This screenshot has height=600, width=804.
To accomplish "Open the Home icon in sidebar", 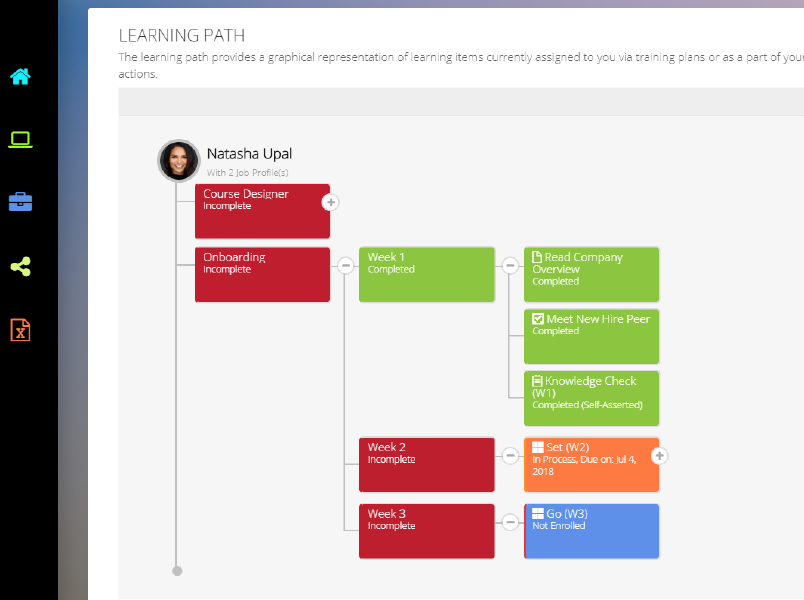I will point(20,76).
